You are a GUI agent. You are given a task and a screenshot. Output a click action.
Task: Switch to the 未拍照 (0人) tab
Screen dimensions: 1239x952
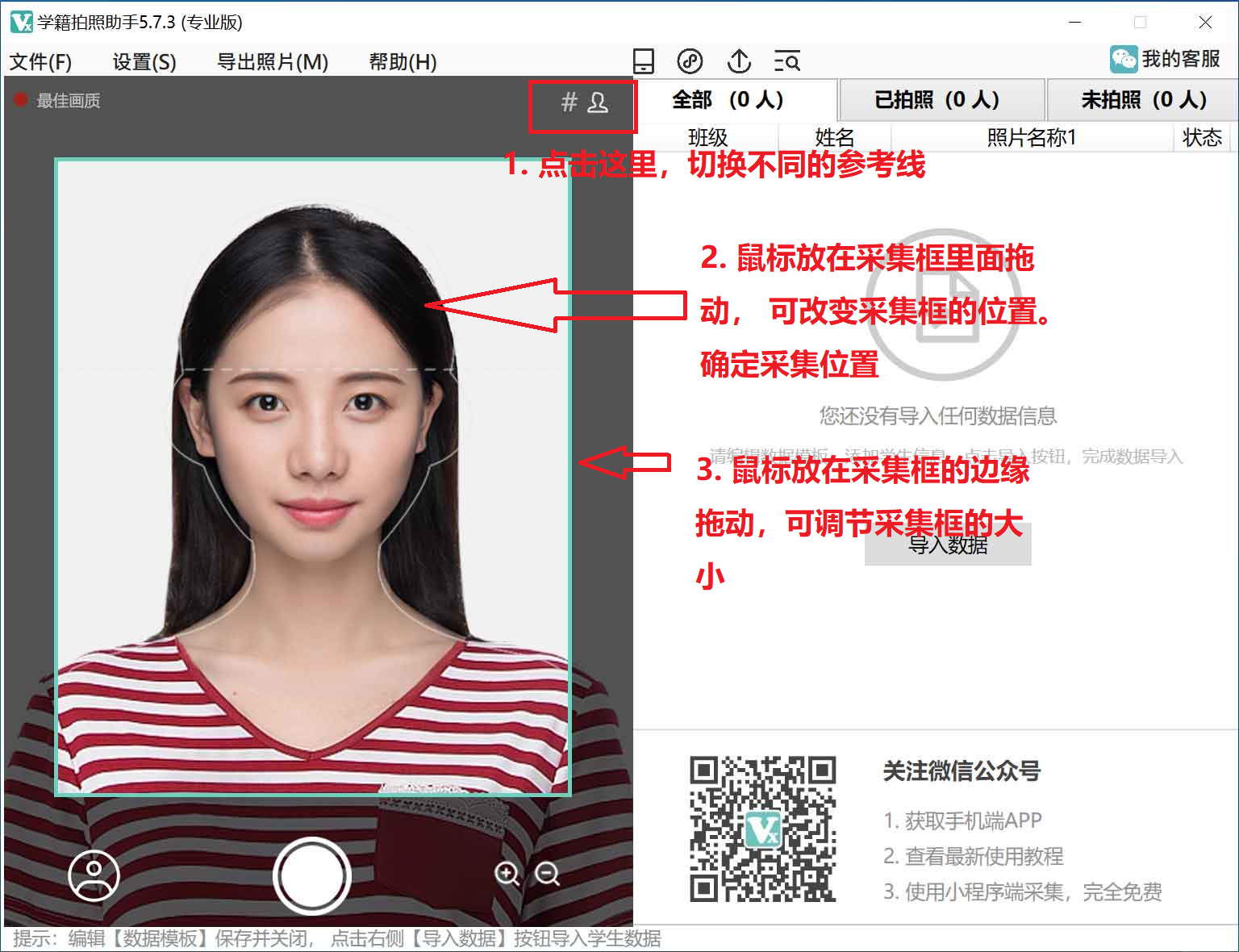(x=1142, y=100)
